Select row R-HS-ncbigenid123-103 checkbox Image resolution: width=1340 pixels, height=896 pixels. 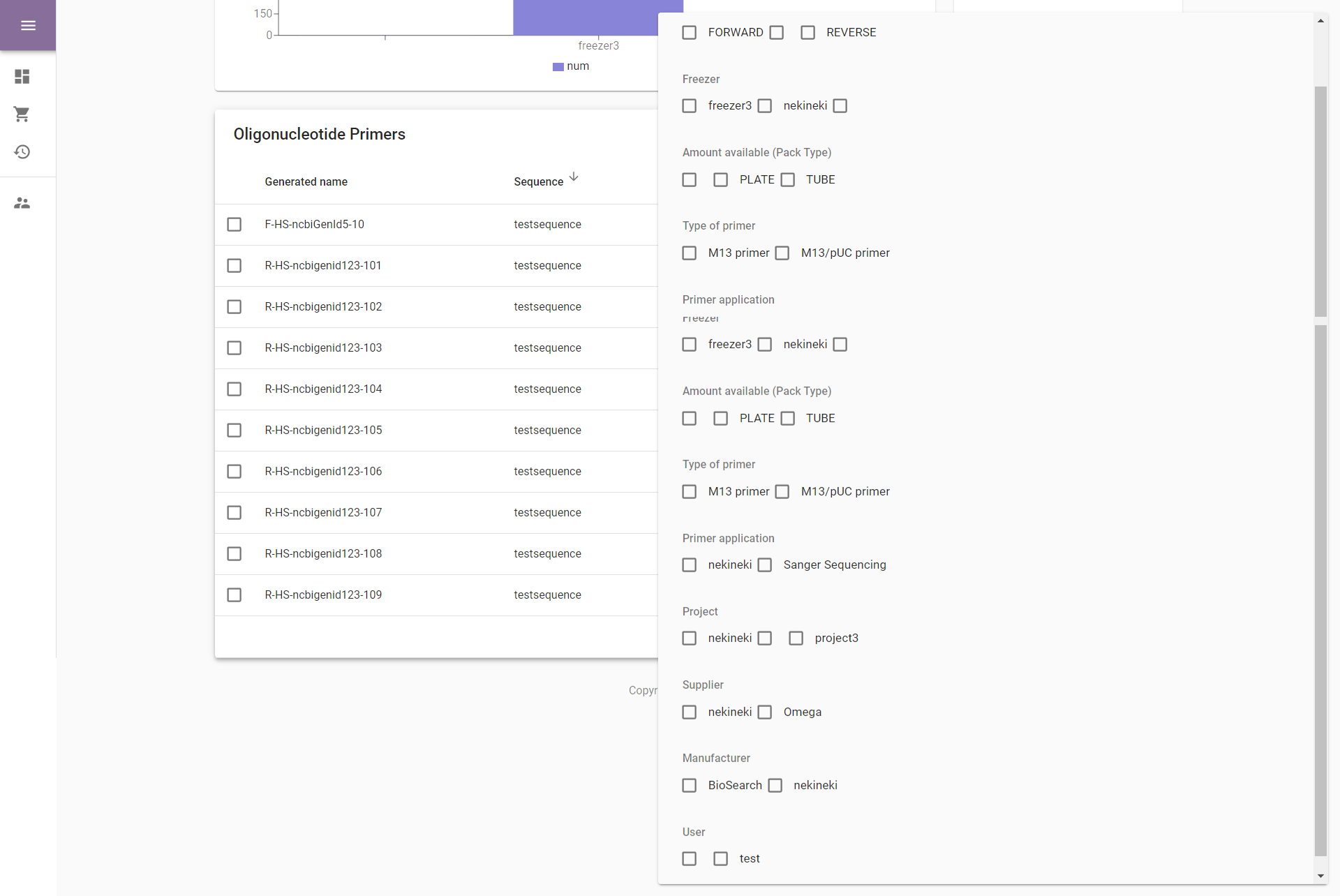[x=234, y=348]
